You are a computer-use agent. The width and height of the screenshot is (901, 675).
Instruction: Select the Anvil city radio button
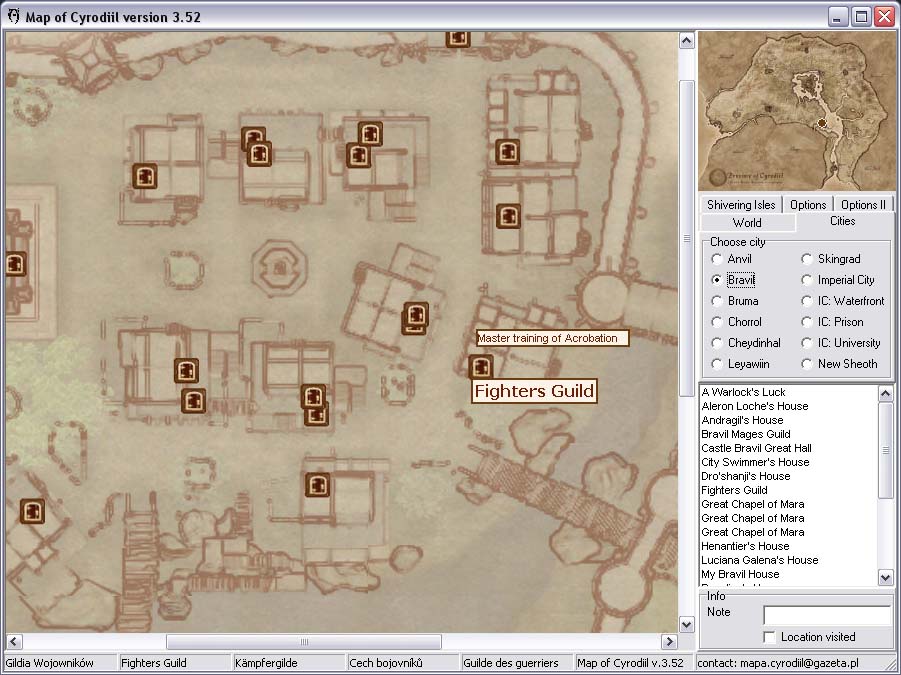point(717,259)
